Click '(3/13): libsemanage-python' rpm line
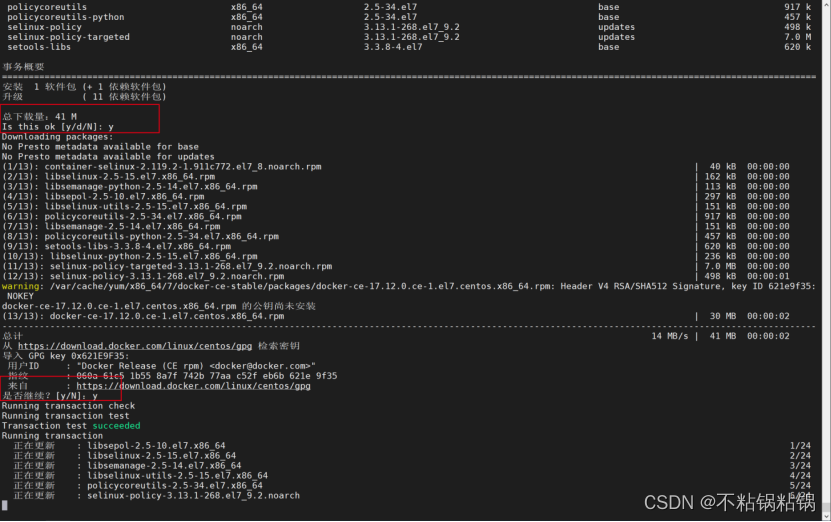The width and height of the screenshot is (831, 522). 130,187
